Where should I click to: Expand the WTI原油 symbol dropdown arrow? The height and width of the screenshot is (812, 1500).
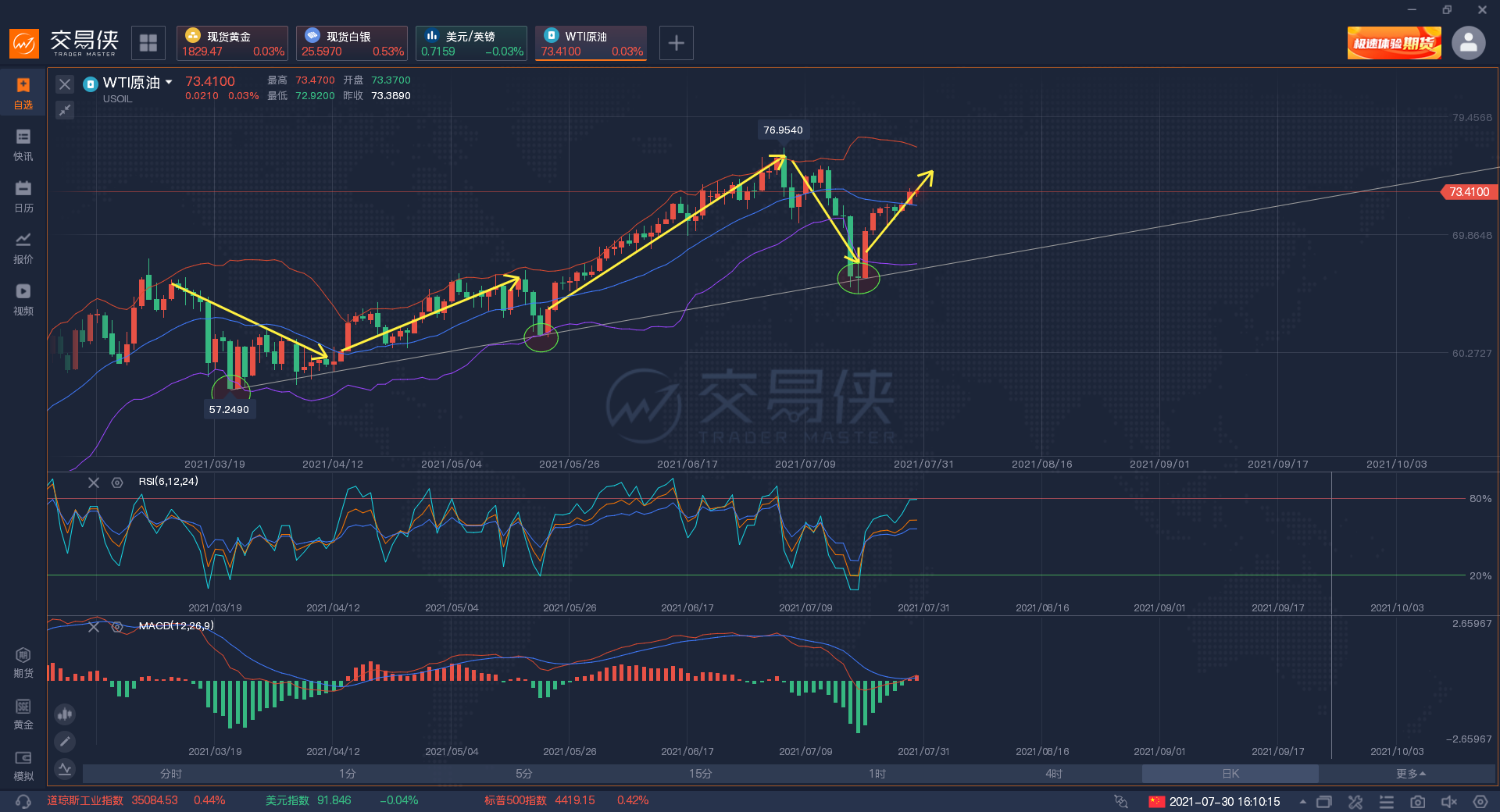(169, 82)
